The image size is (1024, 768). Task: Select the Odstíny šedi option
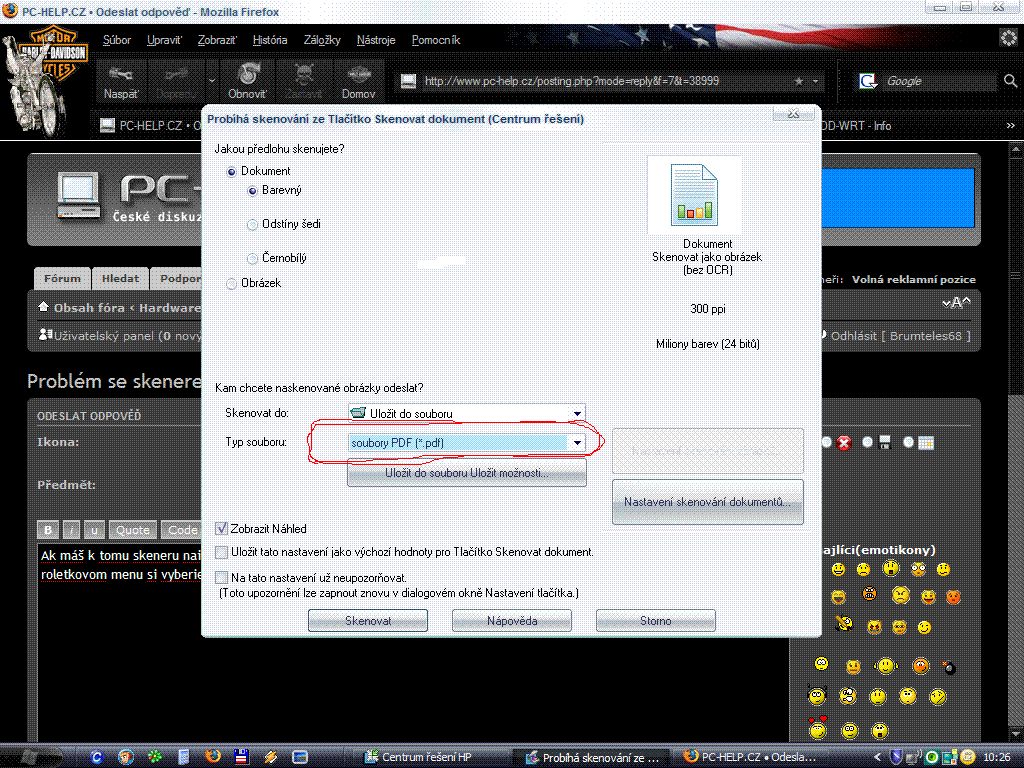[252, 225]
